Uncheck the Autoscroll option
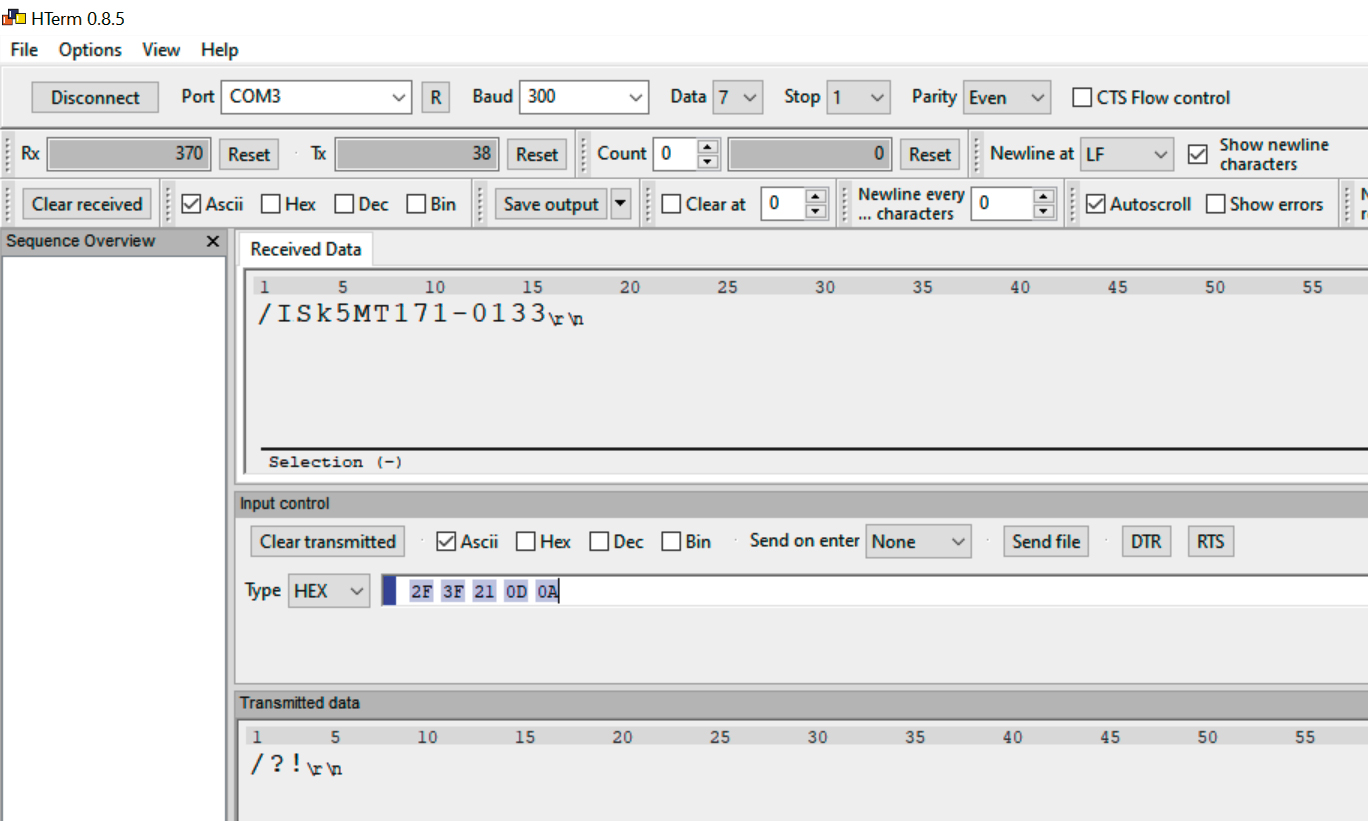1368x821 pixels. tap(1095, 204)
